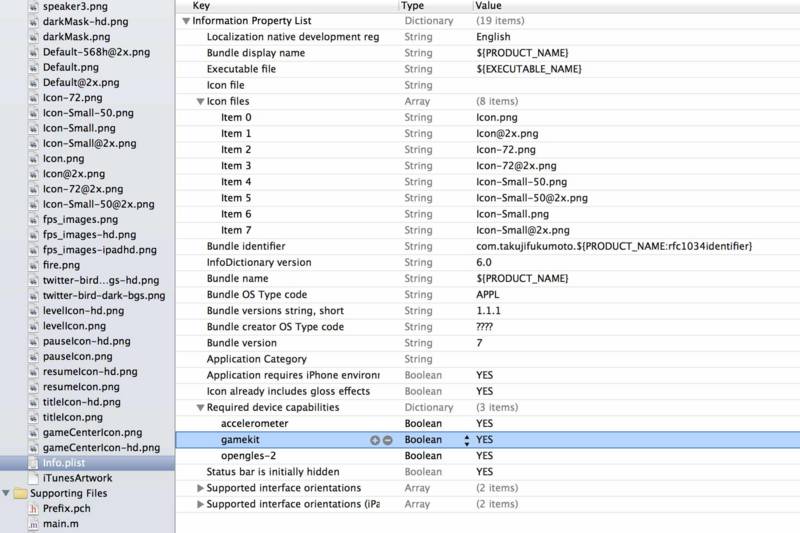
Task: Click the Key column header
Action: [201, 6]
